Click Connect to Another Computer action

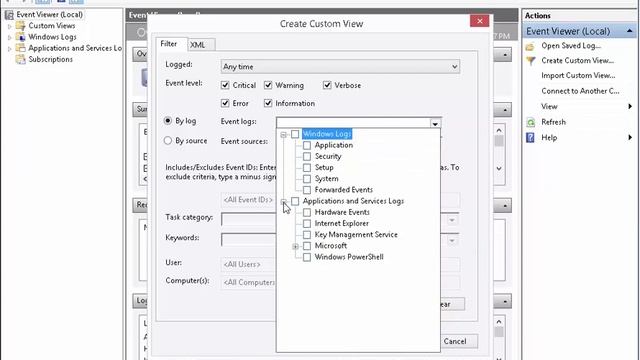tap(580, 91)
